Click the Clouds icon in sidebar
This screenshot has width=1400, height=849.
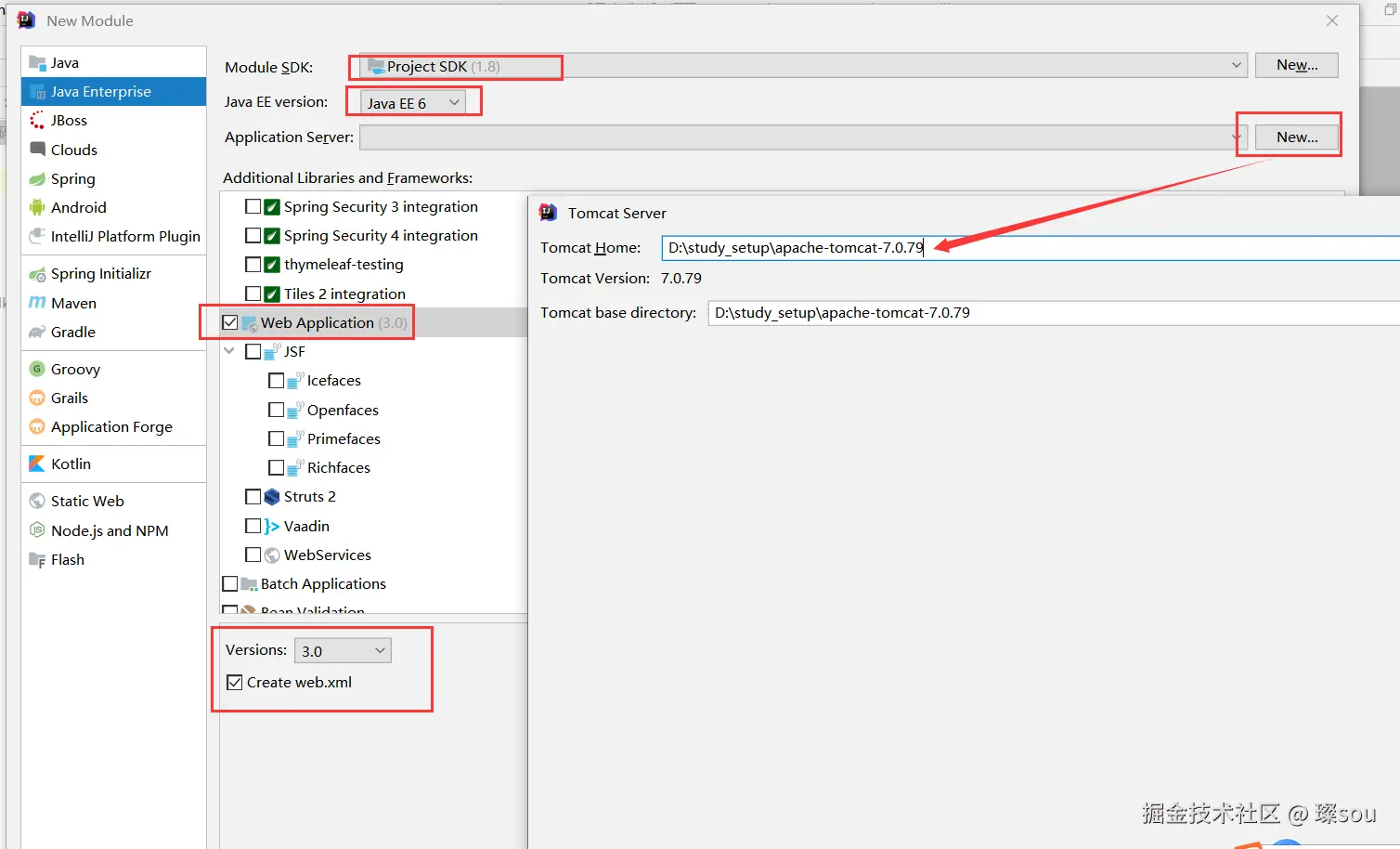(37, 150)
